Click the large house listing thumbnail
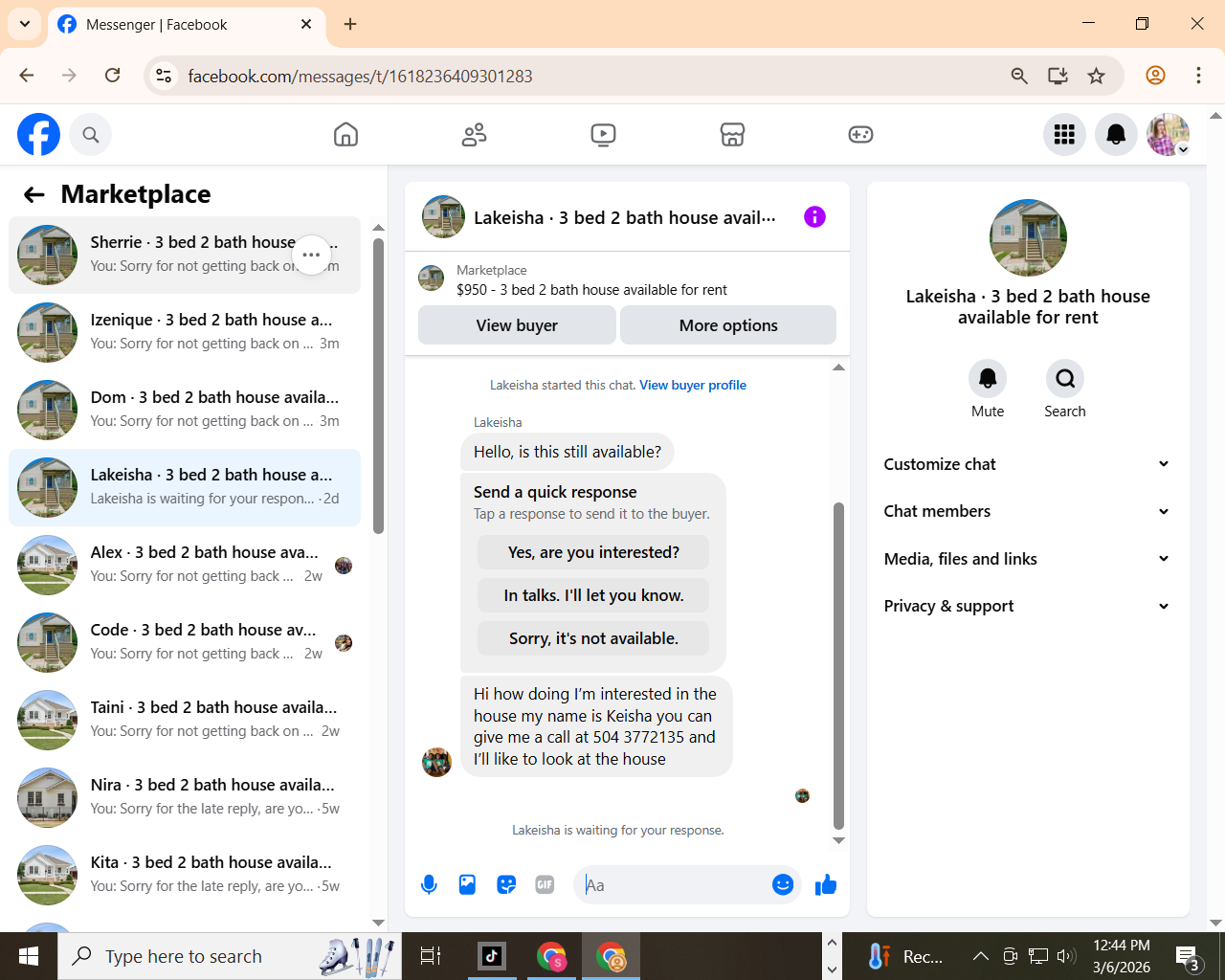 [1028, 237]
